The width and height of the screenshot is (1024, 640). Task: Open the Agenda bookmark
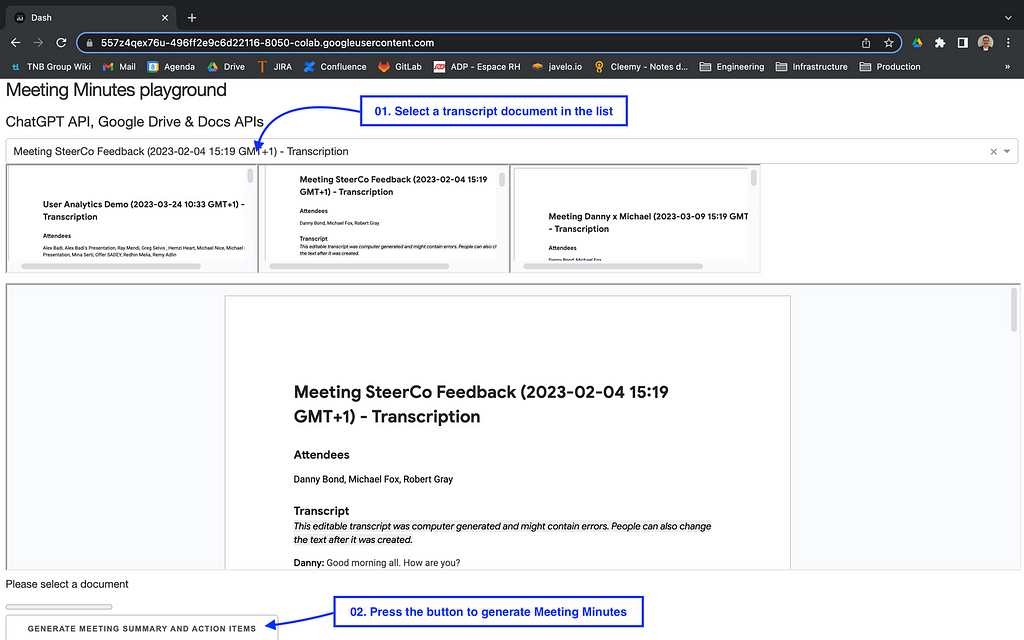pos(171,67)
